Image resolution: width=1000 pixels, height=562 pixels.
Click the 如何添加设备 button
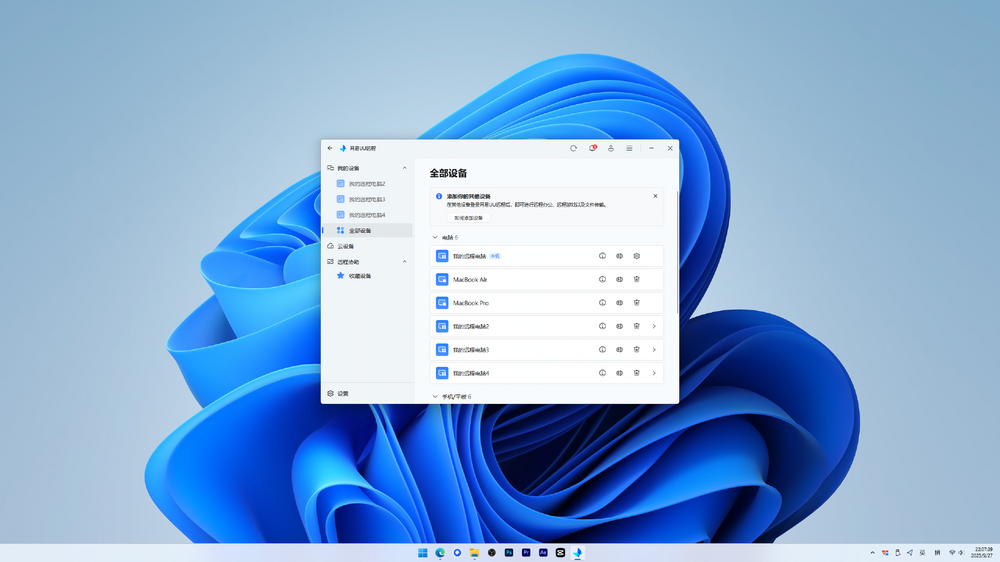pos(468,218)
